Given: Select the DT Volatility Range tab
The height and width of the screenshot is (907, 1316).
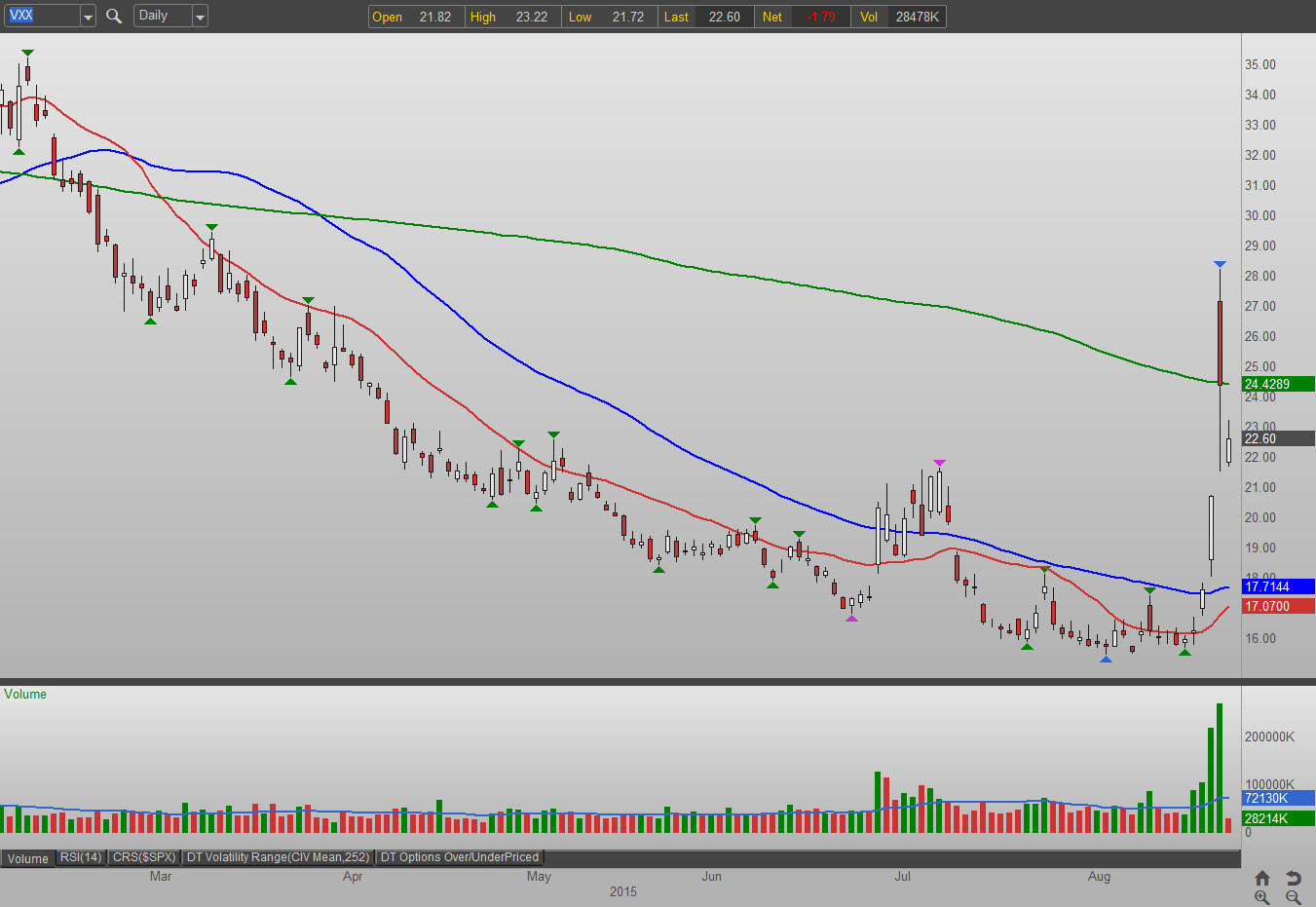Looking at the screenshot, I should 278,857.
